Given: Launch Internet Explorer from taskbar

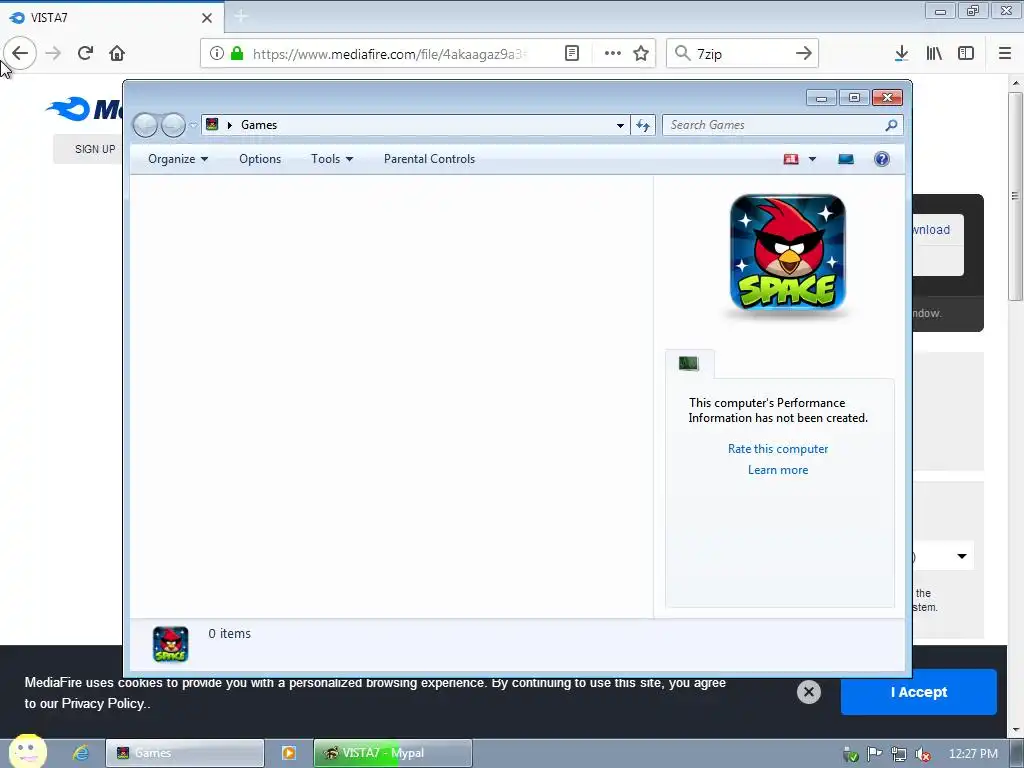Looking at the screenshot, I should point(80,753).
